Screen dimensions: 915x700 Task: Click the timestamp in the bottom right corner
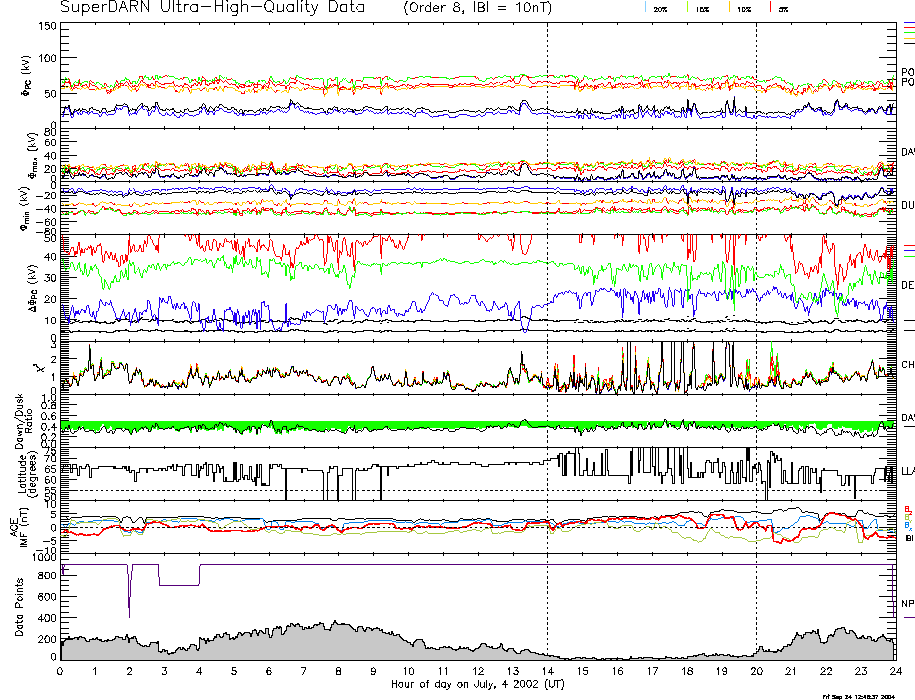[x=864, y=695]
